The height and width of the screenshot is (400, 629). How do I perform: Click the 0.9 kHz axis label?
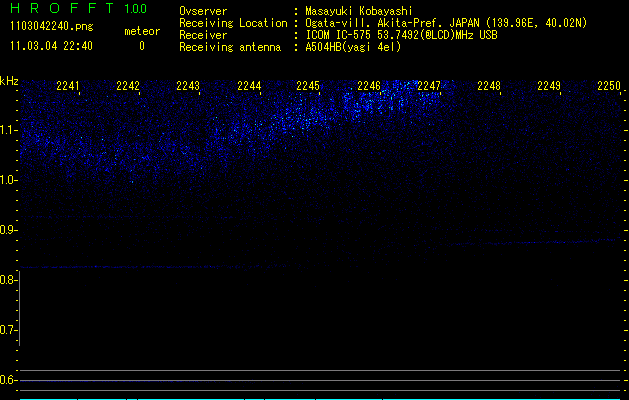point(8,230)
